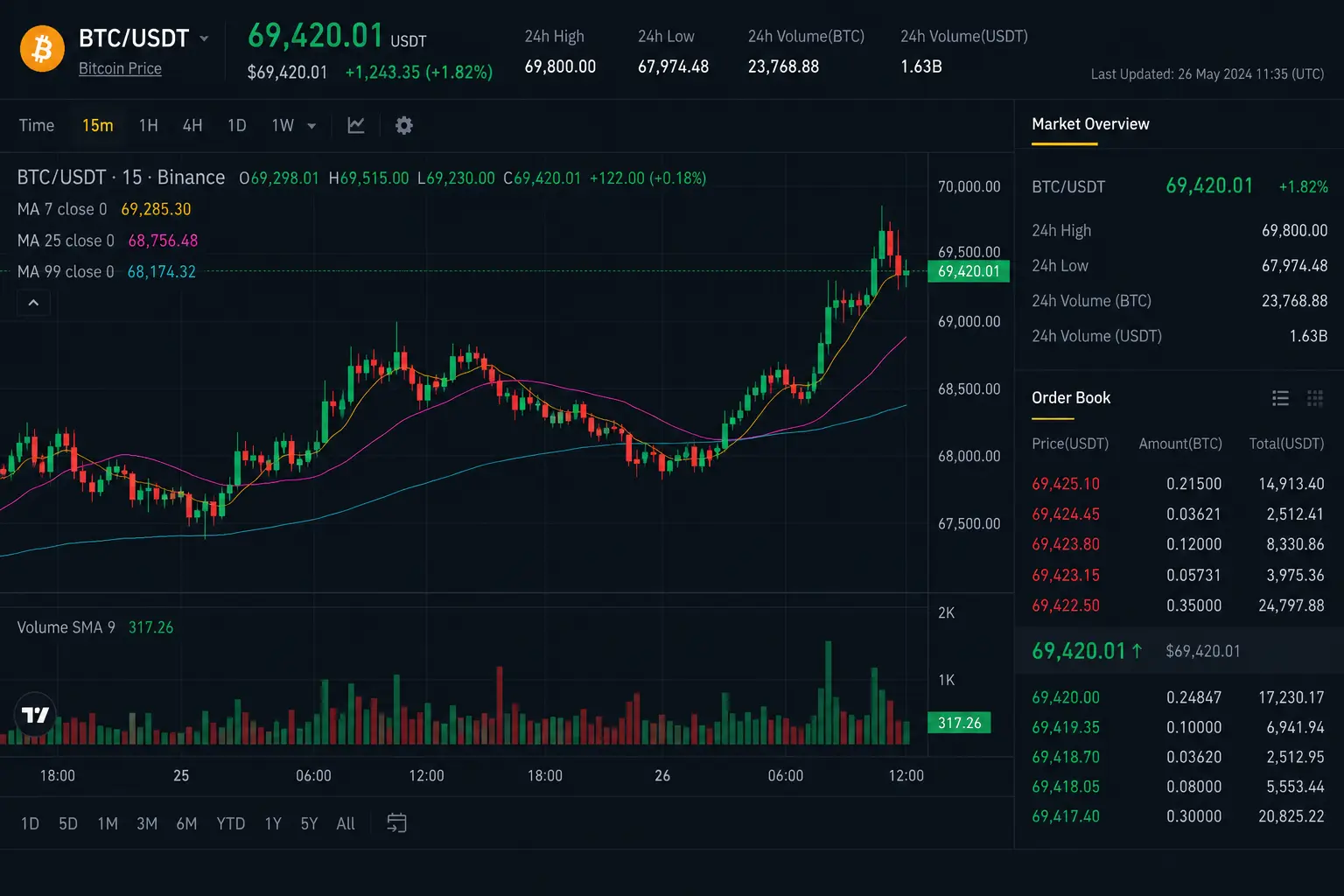Click the Volume SMA 9 indicator label
1344x896 pixels.
click(66, 627)
